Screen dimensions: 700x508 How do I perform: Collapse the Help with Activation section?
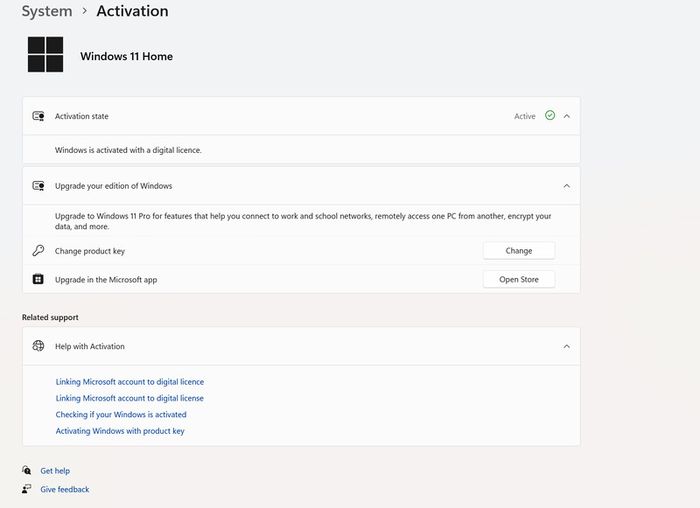coord(567,346)
